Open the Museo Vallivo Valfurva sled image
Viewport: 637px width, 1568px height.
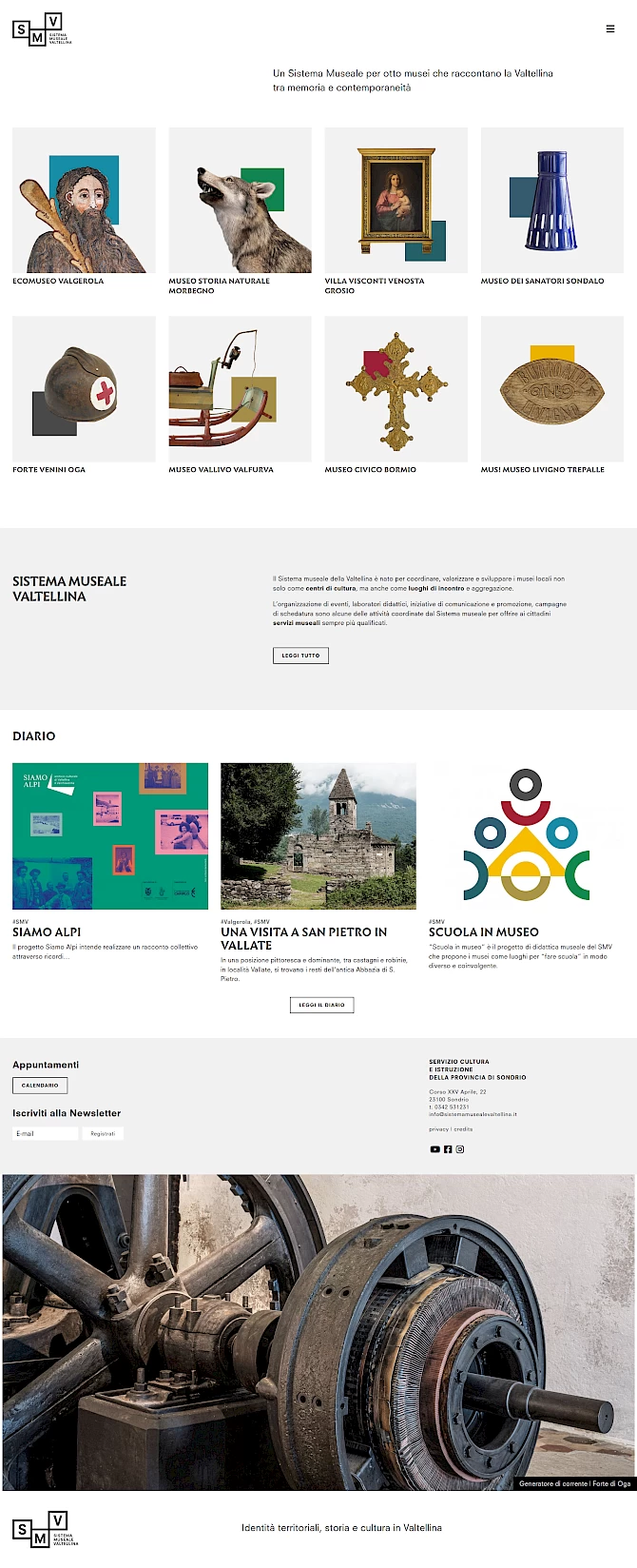pyautogui.click(x=240, y=389)
